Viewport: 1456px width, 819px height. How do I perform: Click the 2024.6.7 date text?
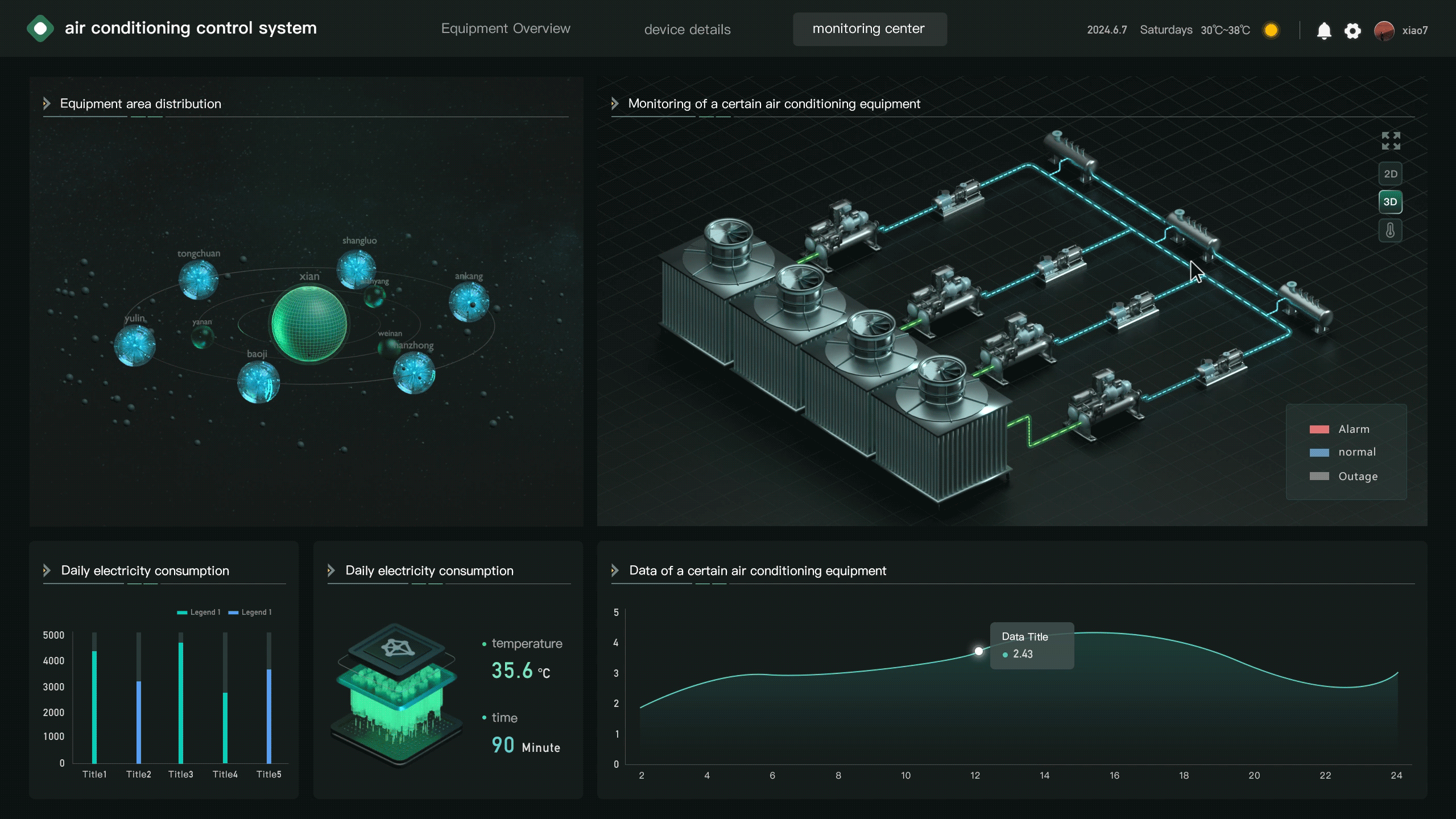1107,30
